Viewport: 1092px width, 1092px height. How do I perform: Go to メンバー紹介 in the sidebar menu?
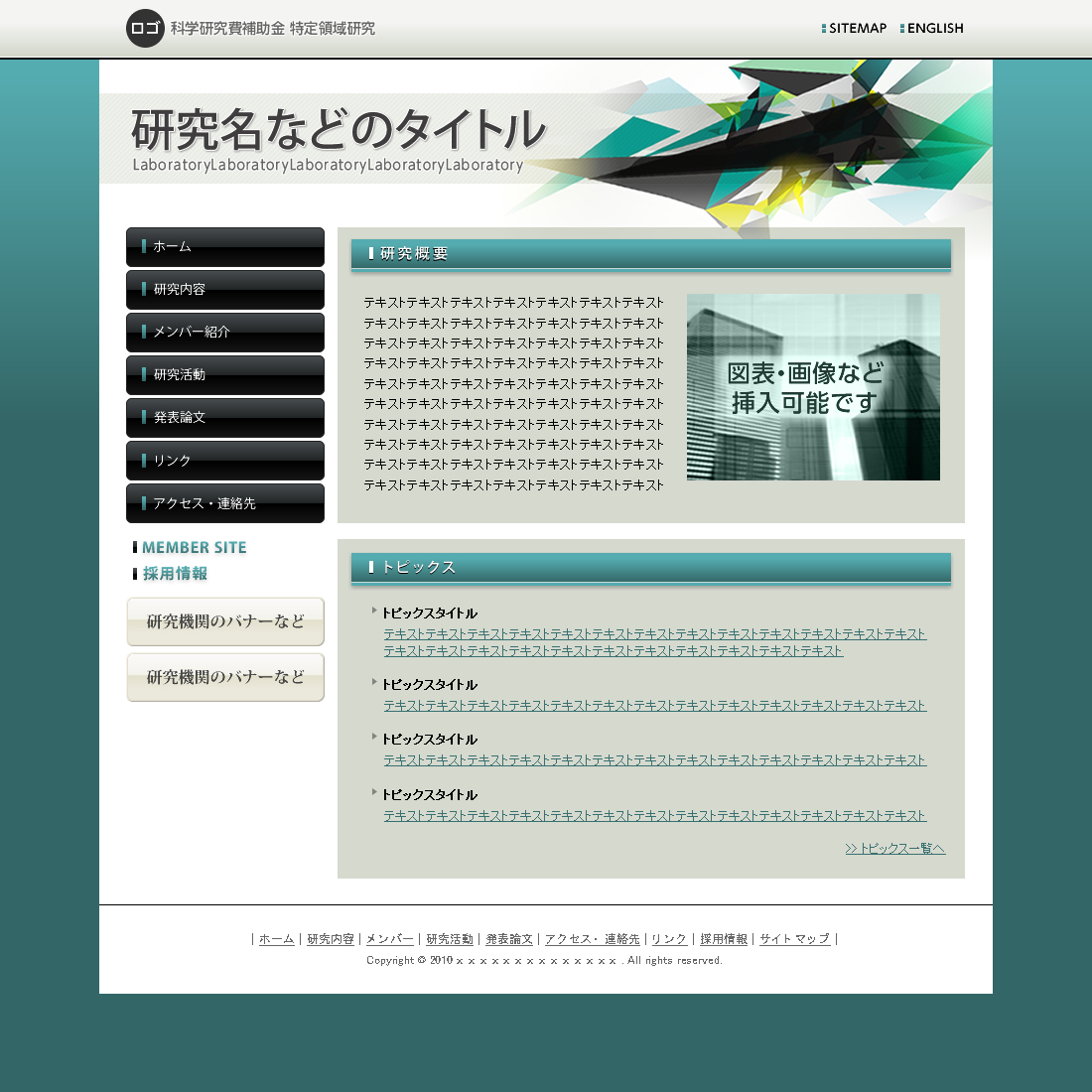(x=225, y=333)
